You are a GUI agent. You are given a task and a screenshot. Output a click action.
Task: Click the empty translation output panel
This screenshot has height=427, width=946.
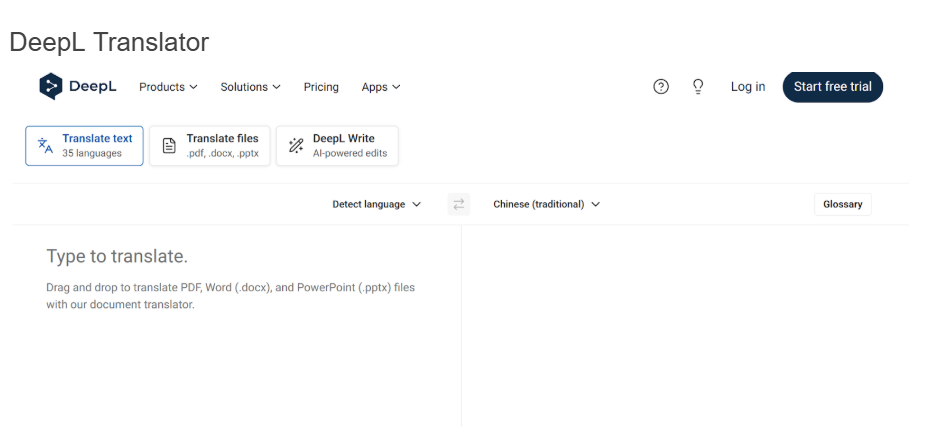point(685,326)
